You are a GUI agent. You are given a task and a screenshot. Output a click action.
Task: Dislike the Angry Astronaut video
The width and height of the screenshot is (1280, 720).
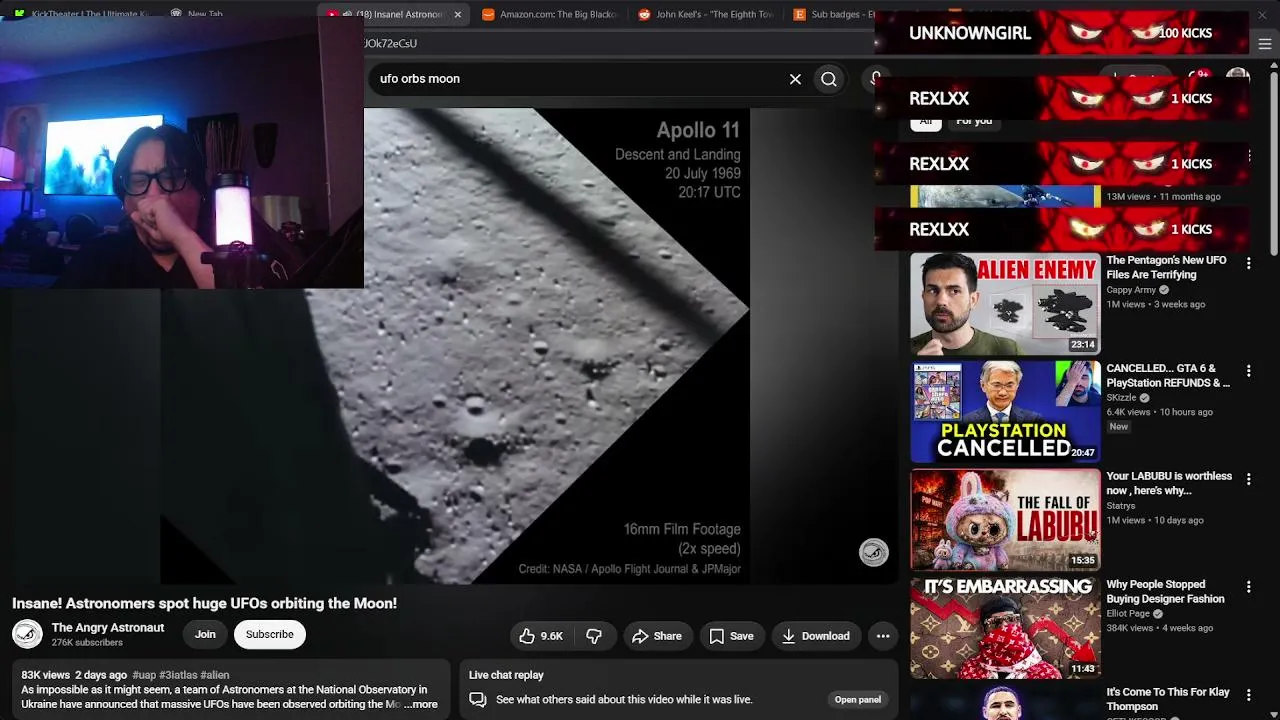point(594,636)
